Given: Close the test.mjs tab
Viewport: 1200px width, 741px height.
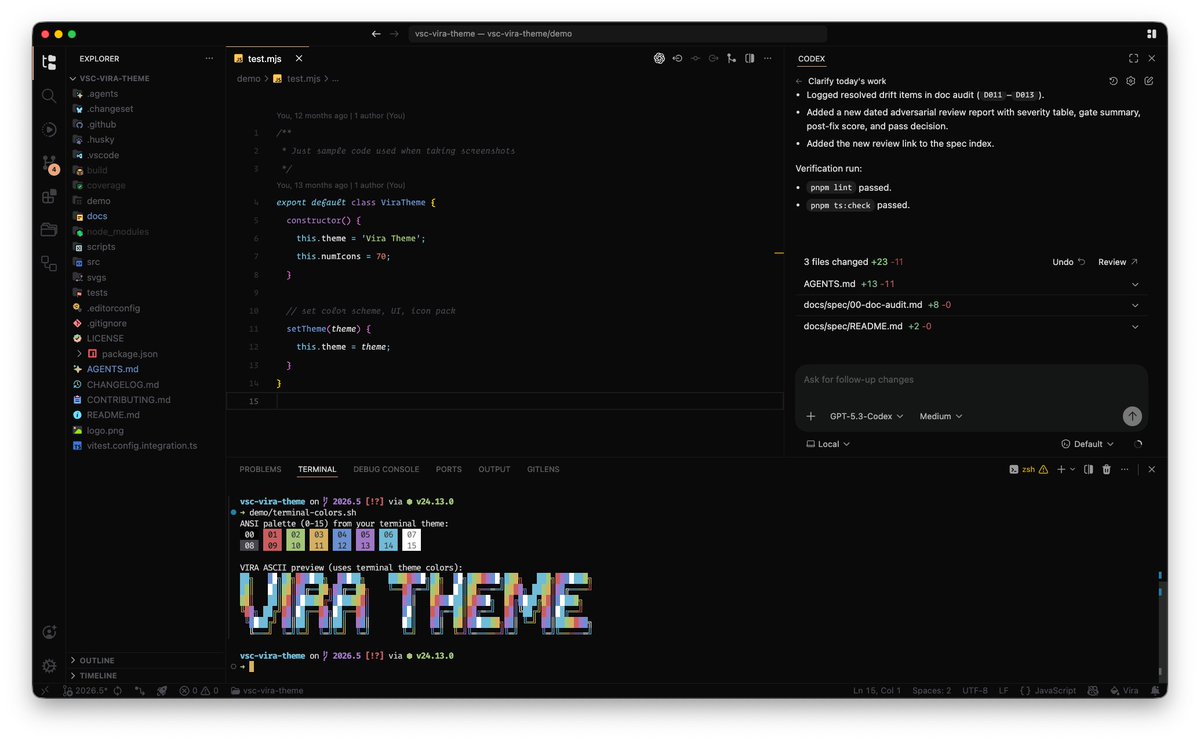Looking at the screenshot, I should (x=299, y=59).
